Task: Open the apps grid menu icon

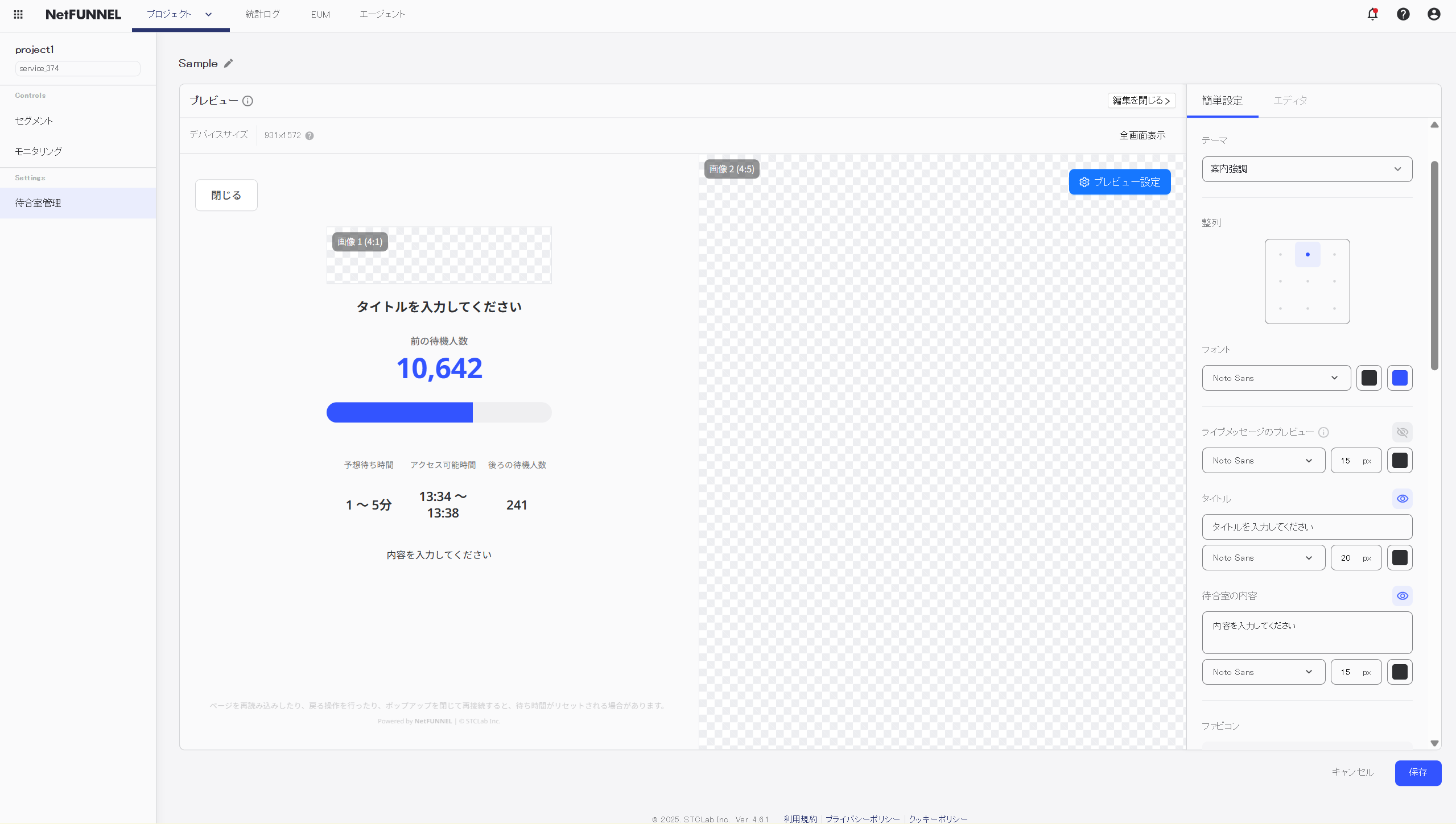Action: (18, 14)
